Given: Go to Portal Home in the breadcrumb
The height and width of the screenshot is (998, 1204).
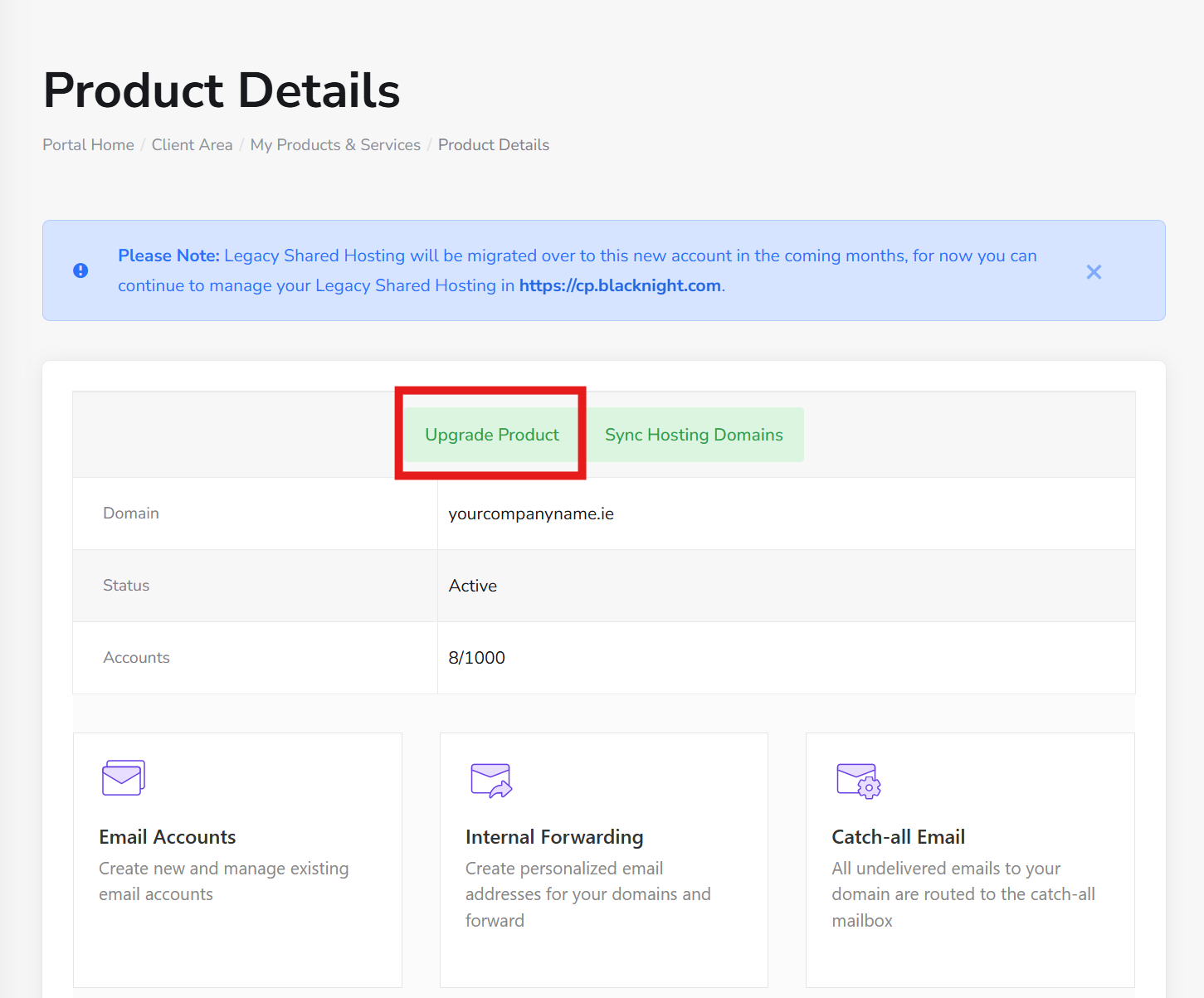Looking at the screenshot, I should click(x=88, y=145).
